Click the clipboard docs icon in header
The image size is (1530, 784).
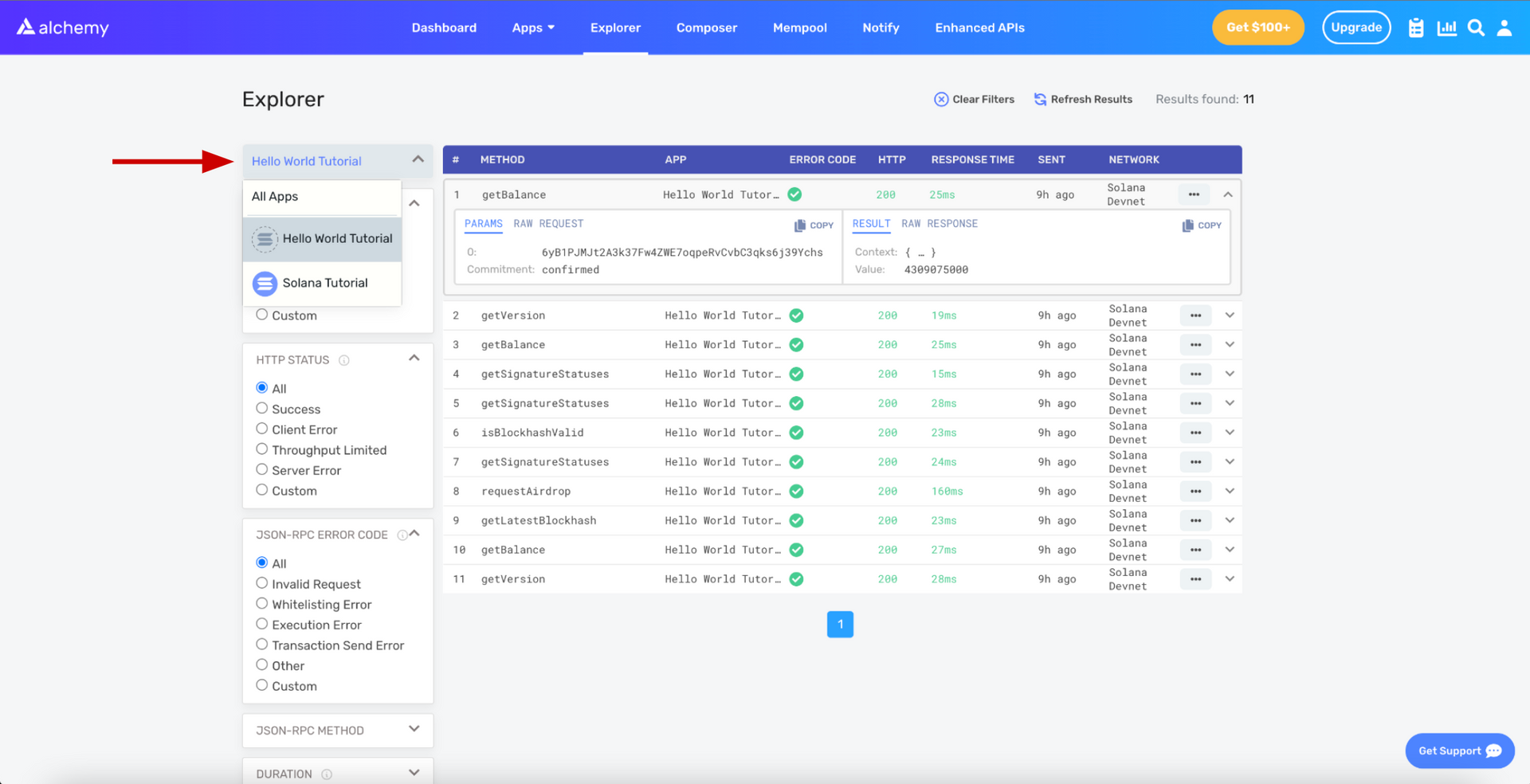click(1416, 28)
